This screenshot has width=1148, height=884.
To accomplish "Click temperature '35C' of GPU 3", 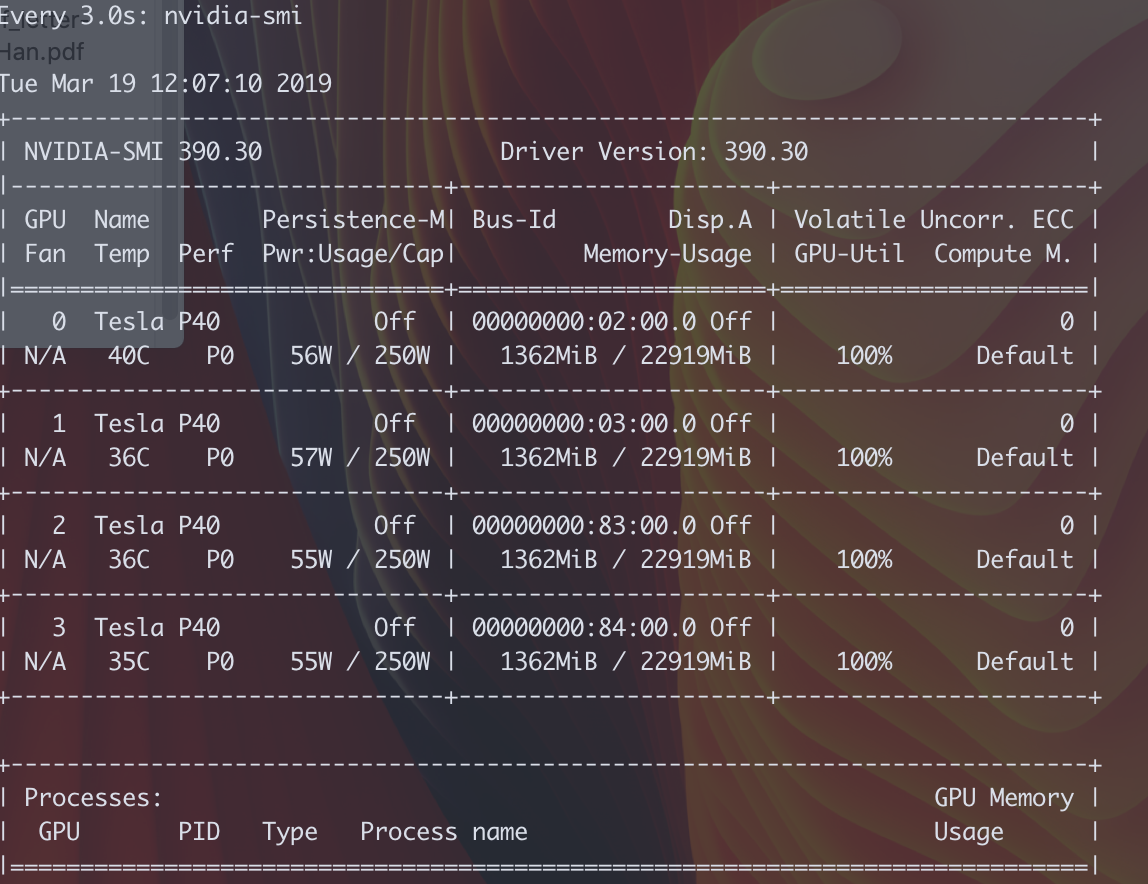I will (x=129, y=662).
